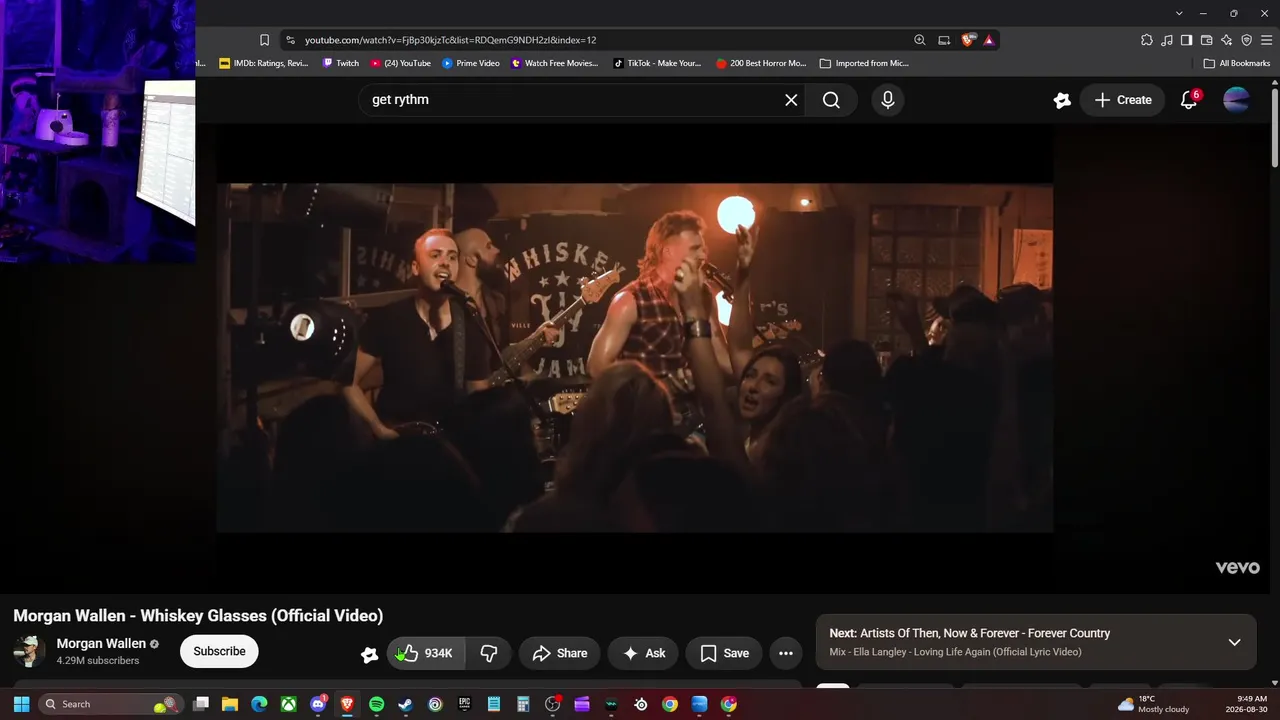This screenshot has height=720, width=1280.
Task: Open YouTube notifications bell
Action: click(1189, 100)
